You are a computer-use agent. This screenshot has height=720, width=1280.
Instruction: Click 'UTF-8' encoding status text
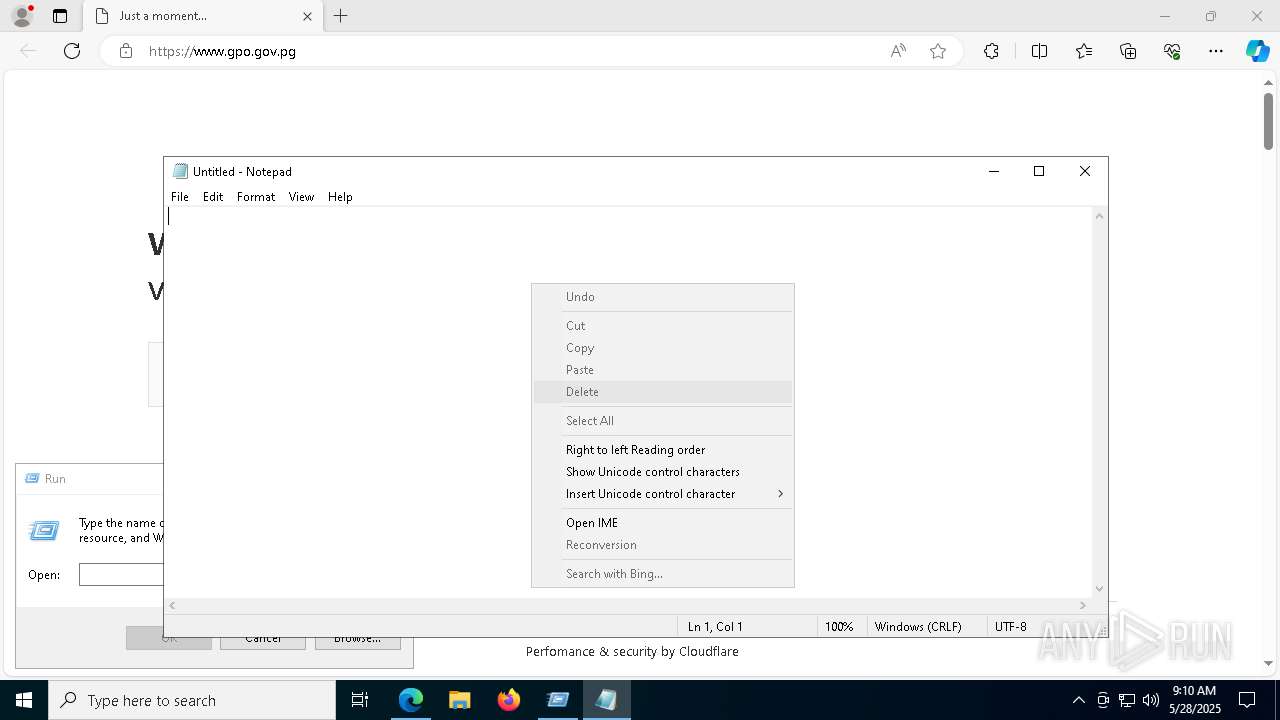pos(1011,627)
